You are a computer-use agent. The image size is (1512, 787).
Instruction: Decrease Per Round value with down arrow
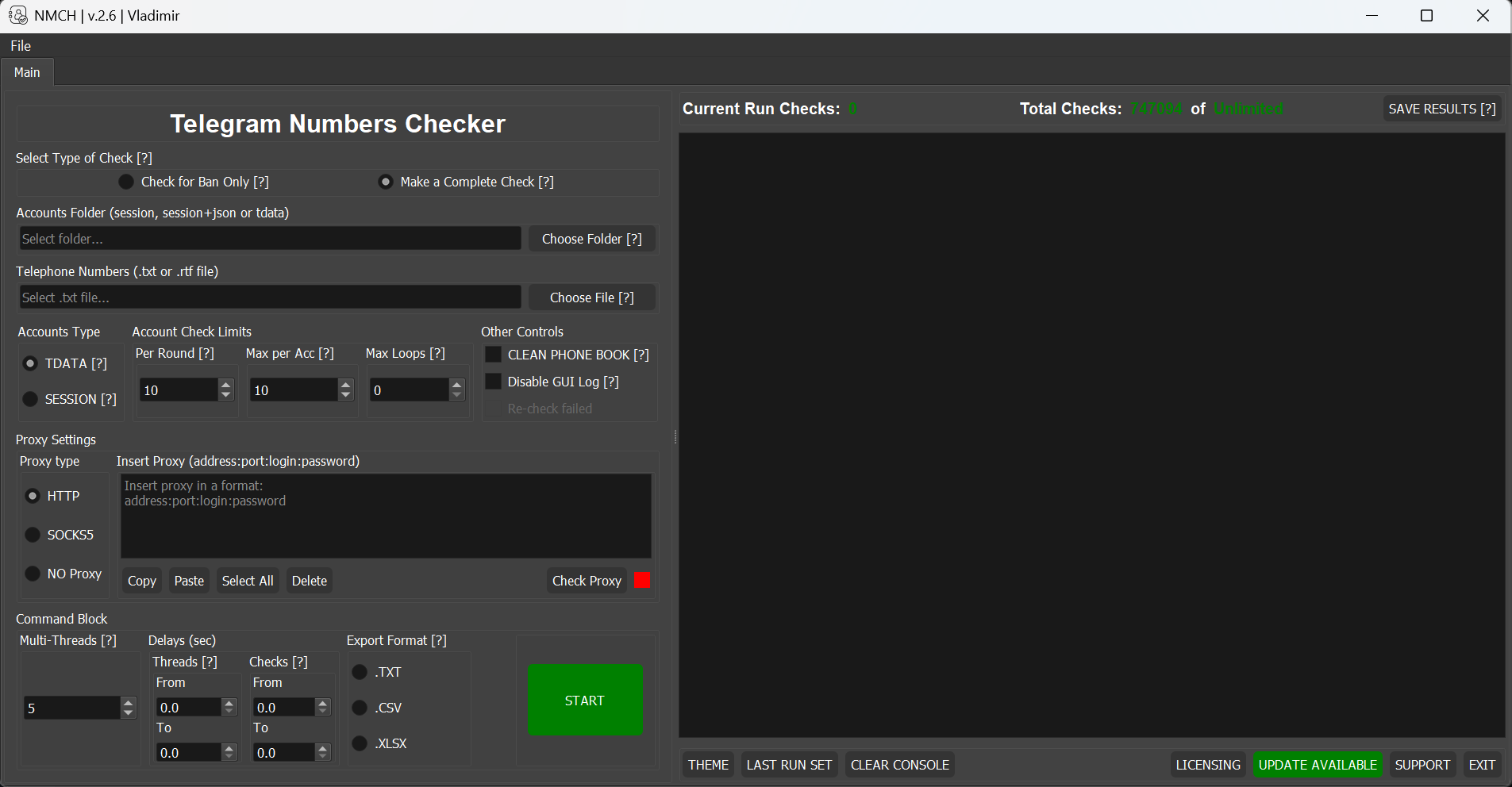coord(226,395)
